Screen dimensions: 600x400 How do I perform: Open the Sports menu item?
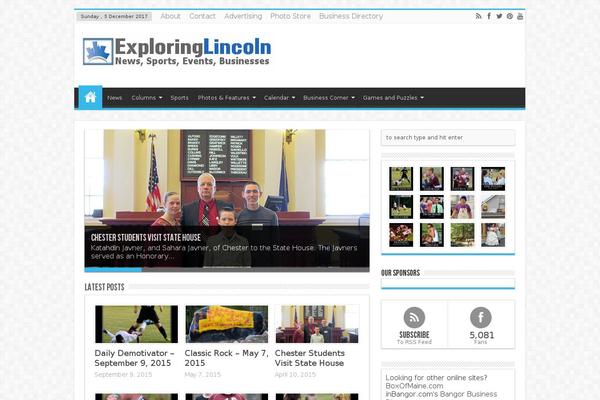[x=179, y=98]
